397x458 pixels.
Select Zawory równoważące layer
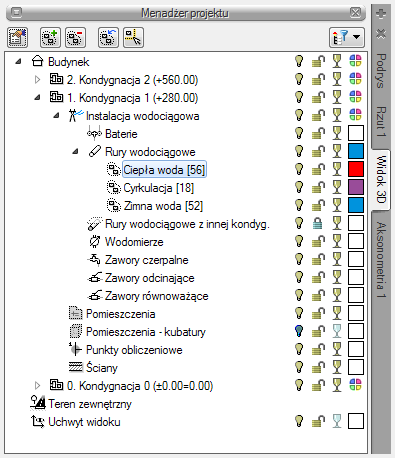pos(157,296)
